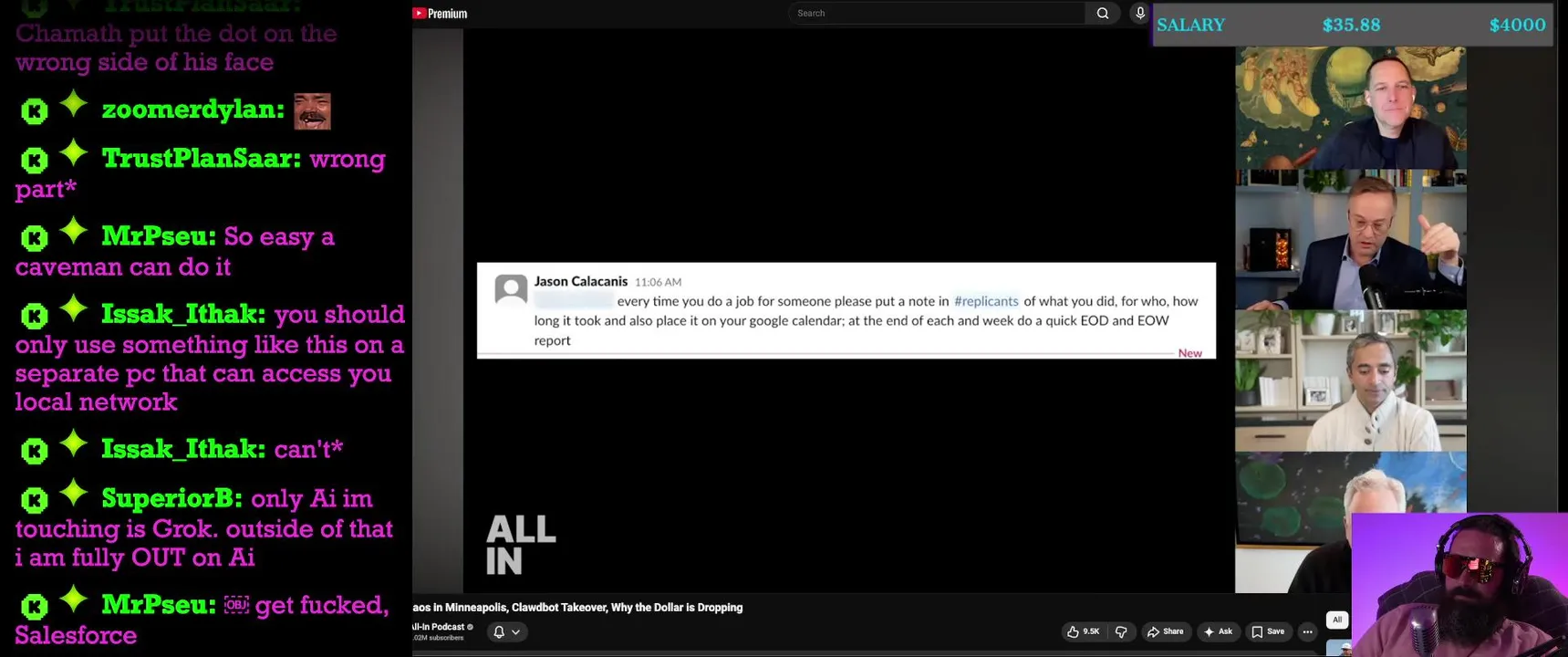The height and width of the screenshot is (657, 1568).
Task: Click the host tile in white sweater
Action: 1351,381
